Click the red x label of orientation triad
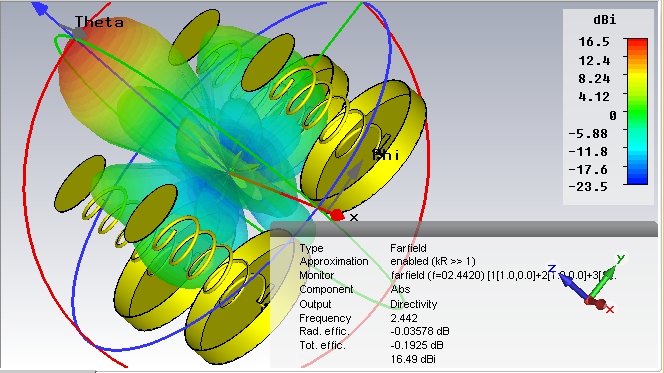This screenshot has height=373, width=664. [x=610, y=310]
